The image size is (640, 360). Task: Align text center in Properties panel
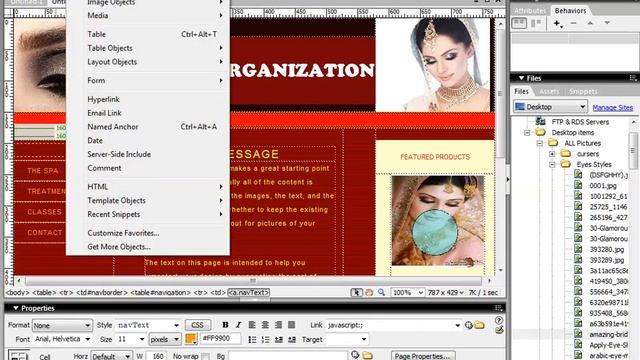(x=265, y=325)
